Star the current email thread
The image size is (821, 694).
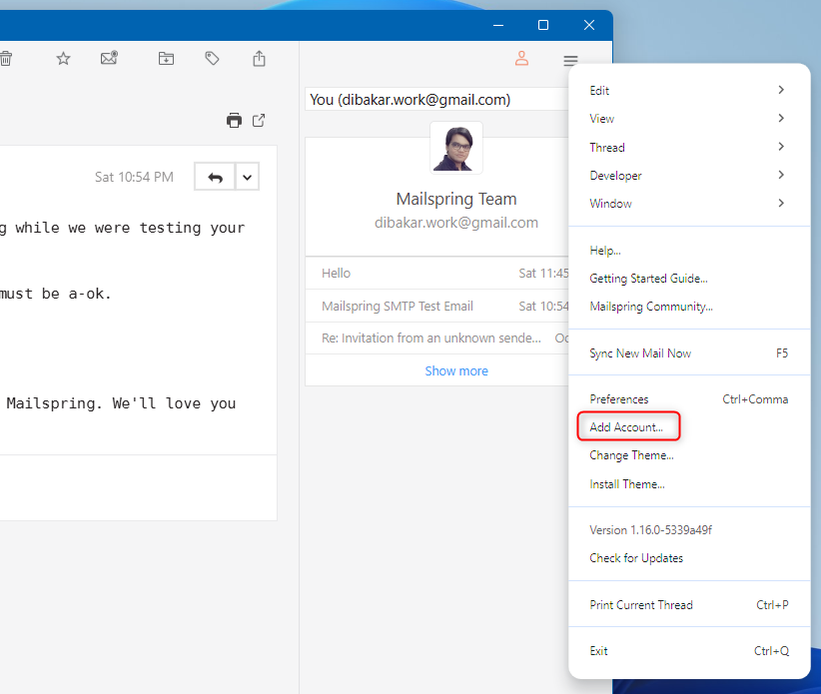pos(63,59)
